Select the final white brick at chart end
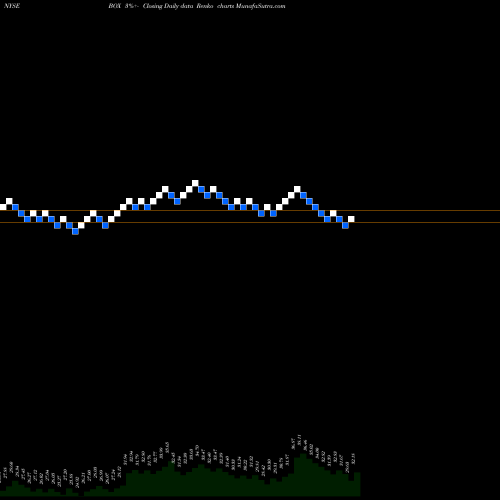Image resolution: width=500 pixels, height=500 pixels. click(x=351, y=219)
